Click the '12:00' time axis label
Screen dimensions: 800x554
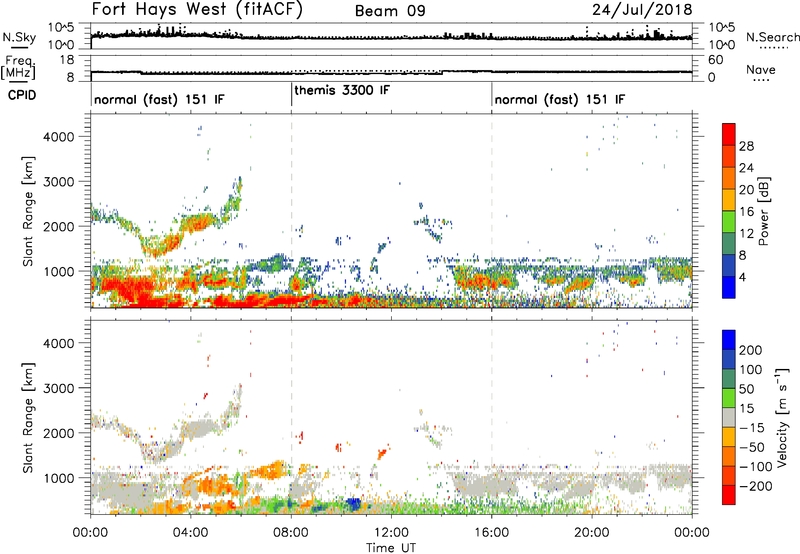(391, 533)
